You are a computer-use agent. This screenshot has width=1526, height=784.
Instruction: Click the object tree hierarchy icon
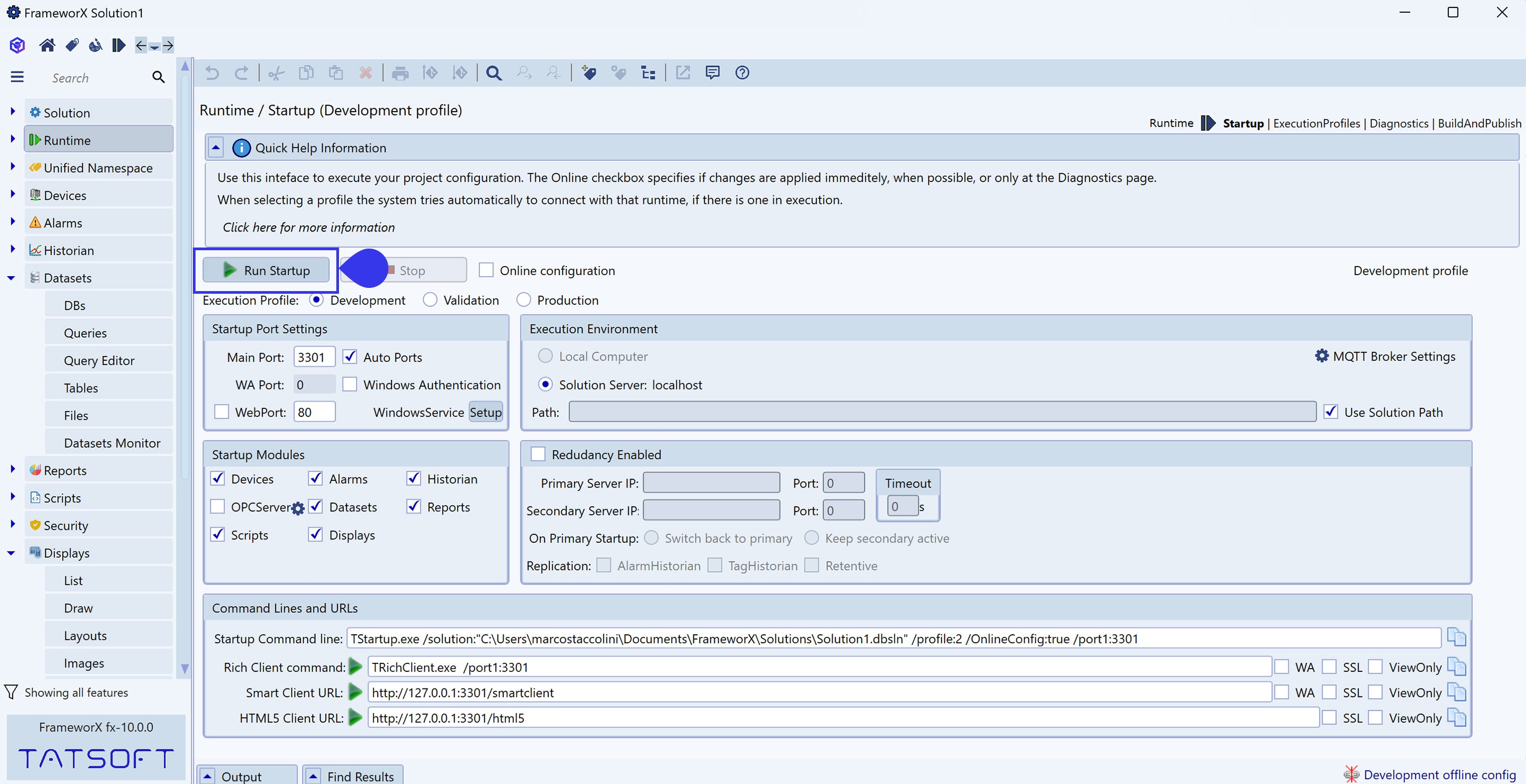click(x=648, y=73)
